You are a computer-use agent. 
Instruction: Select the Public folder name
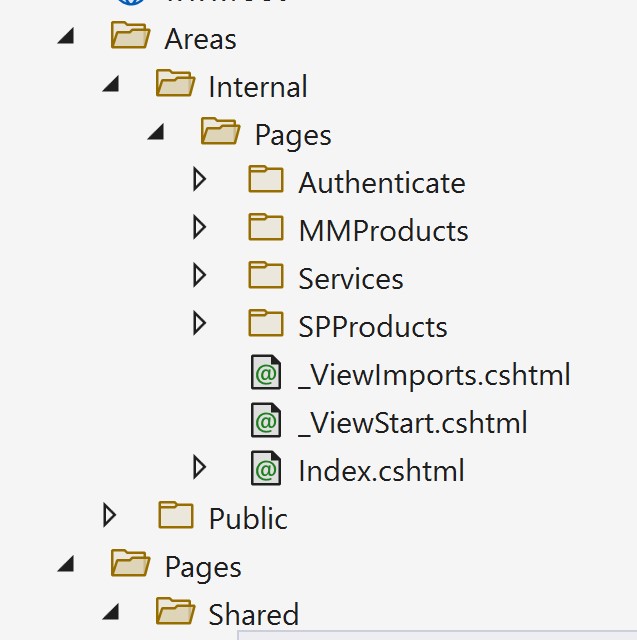(x=249, y=519)
